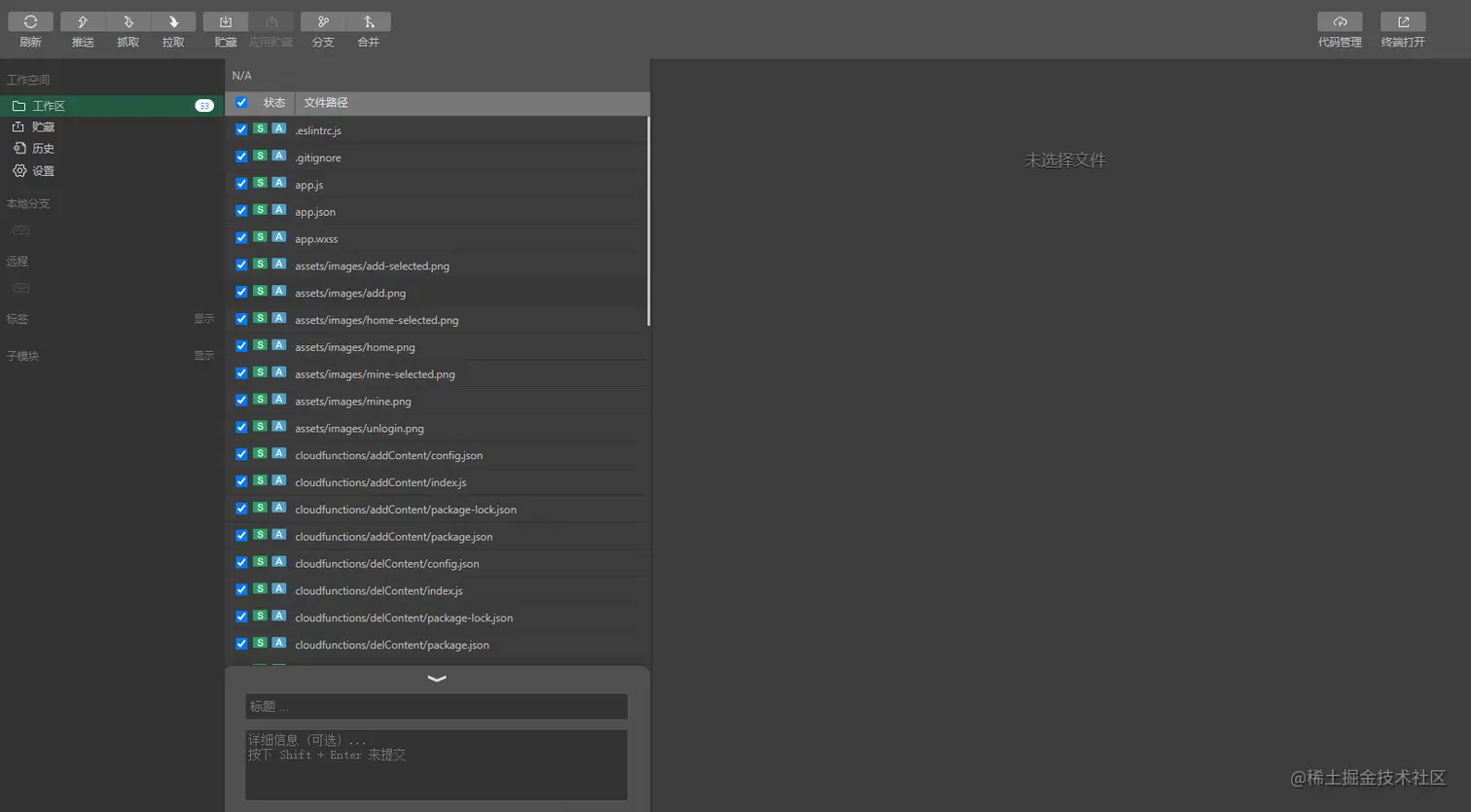Click the 文件路径 column header
This screenshot has height=812, width=1471.
tap(326, 103)
